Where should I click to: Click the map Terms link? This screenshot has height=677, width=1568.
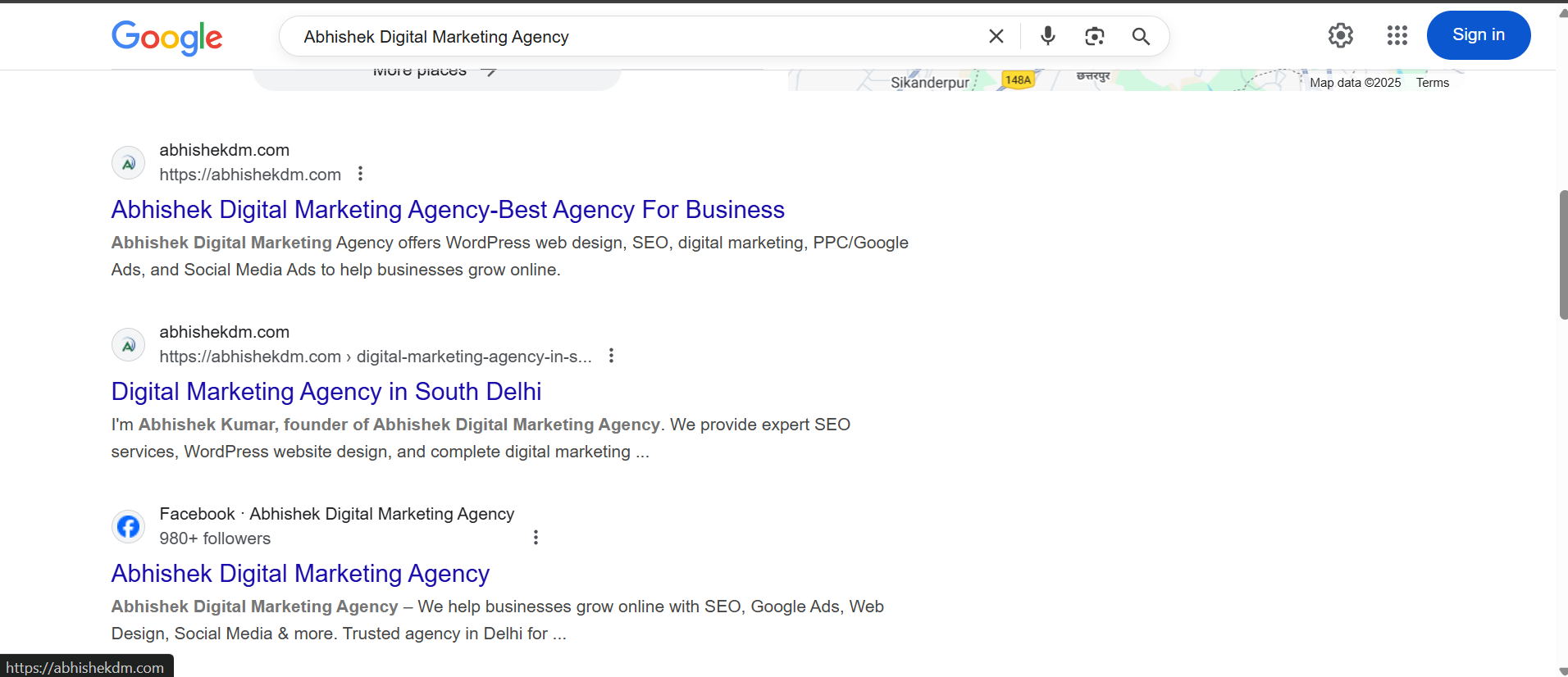pyautogui.click(x=1432, y=83)
